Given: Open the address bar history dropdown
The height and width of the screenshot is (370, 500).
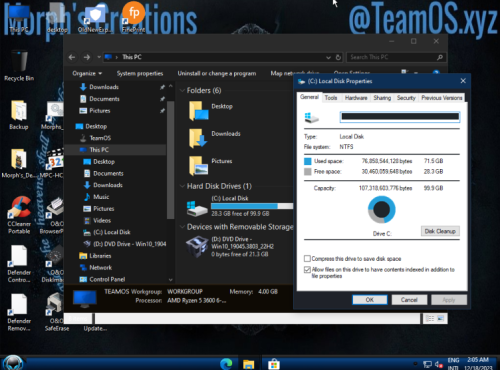Looking at the screenshot, I should point(328,57).
